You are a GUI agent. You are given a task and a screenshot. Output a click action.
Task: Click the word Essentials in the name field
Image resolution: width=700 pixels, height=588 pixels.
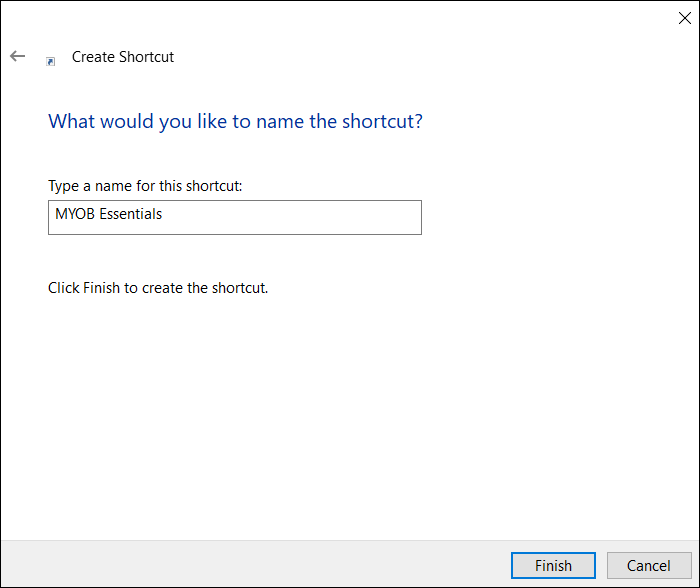point(131,214)
